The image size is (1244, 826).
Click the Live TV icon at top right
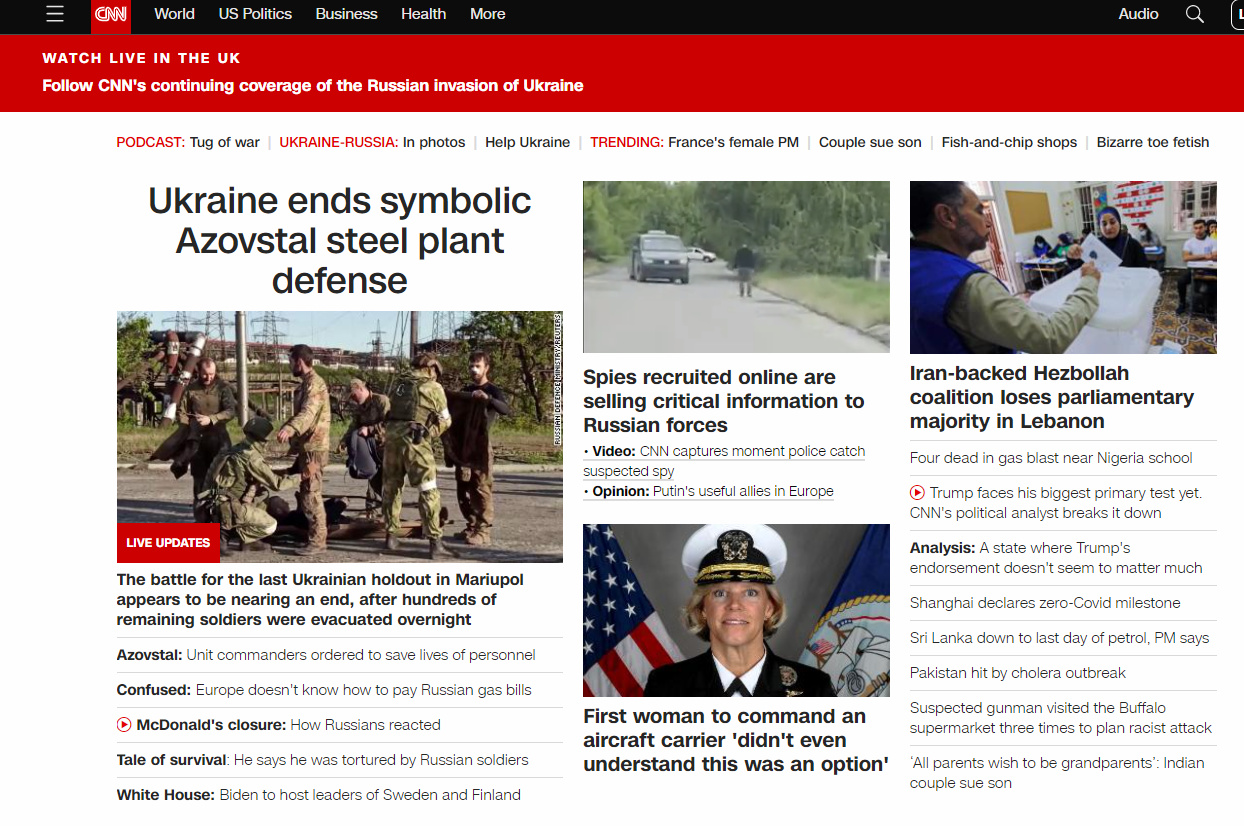point(1237,14)
